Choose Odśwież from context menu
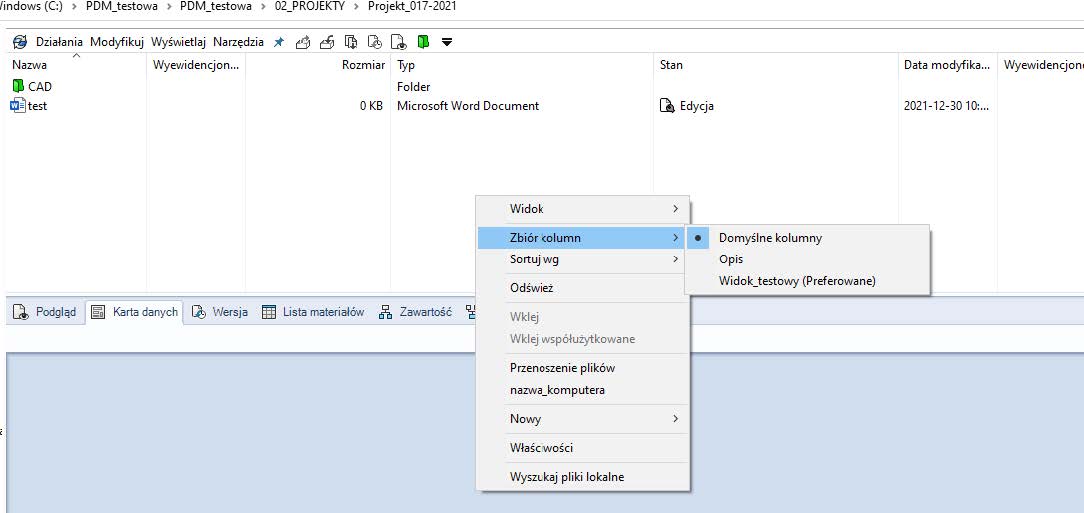This screenshot has height=513, width=1084. 583,288
